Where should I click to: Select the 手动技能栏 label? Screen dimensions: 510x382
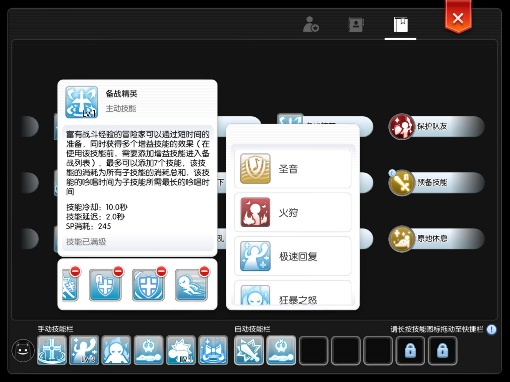(x=55, y=329)
